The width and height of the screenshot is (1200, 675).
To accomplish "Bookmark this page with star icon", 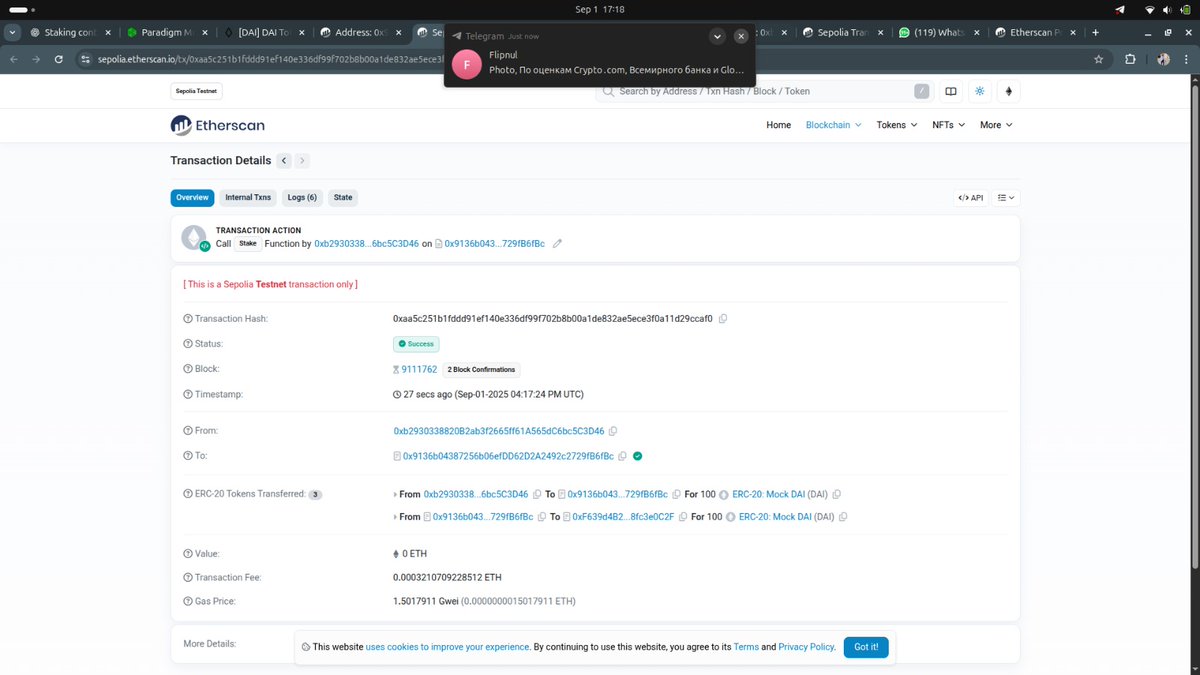I will 1099,59.
